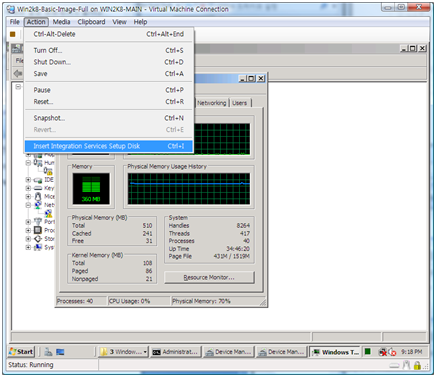
Task: Choose Insert Integration Services Setup Disk
Action: 109,146
